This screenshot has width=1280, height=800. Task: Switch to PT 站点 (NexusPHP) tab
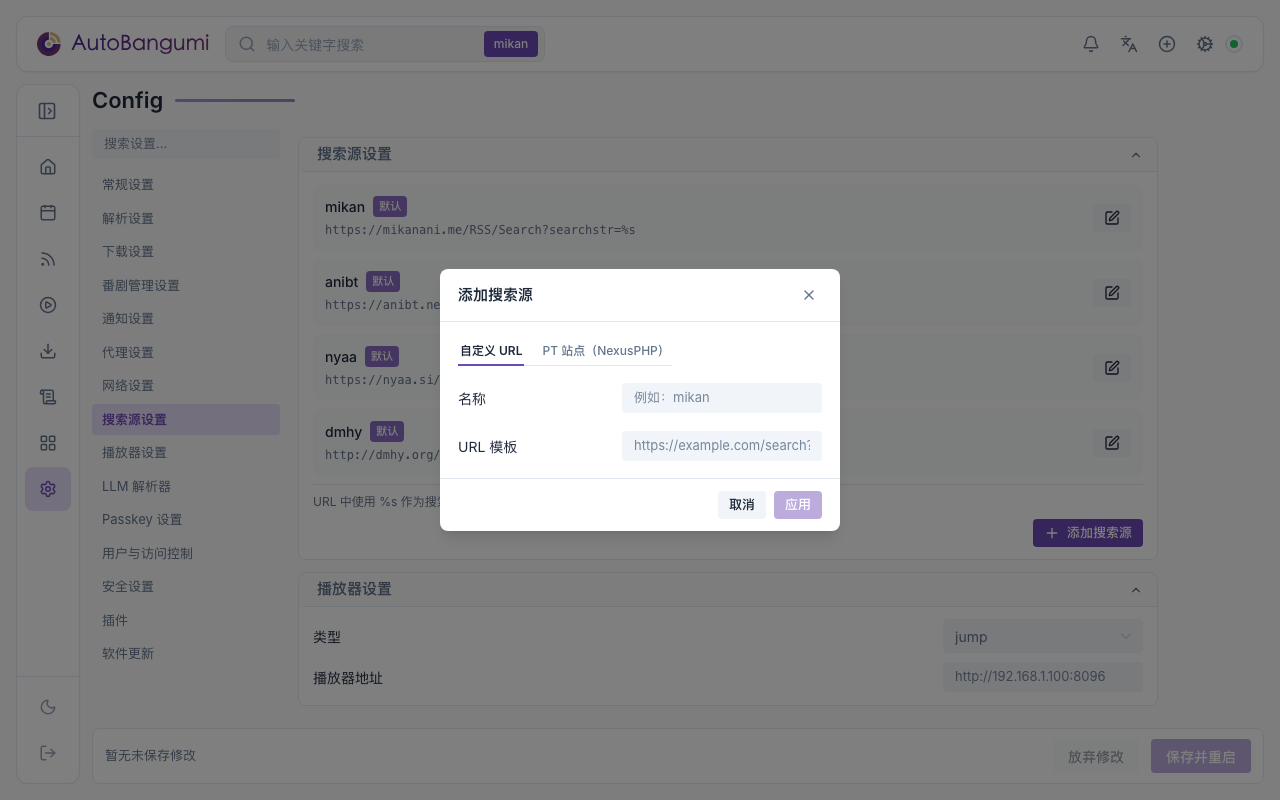[602, 351]
